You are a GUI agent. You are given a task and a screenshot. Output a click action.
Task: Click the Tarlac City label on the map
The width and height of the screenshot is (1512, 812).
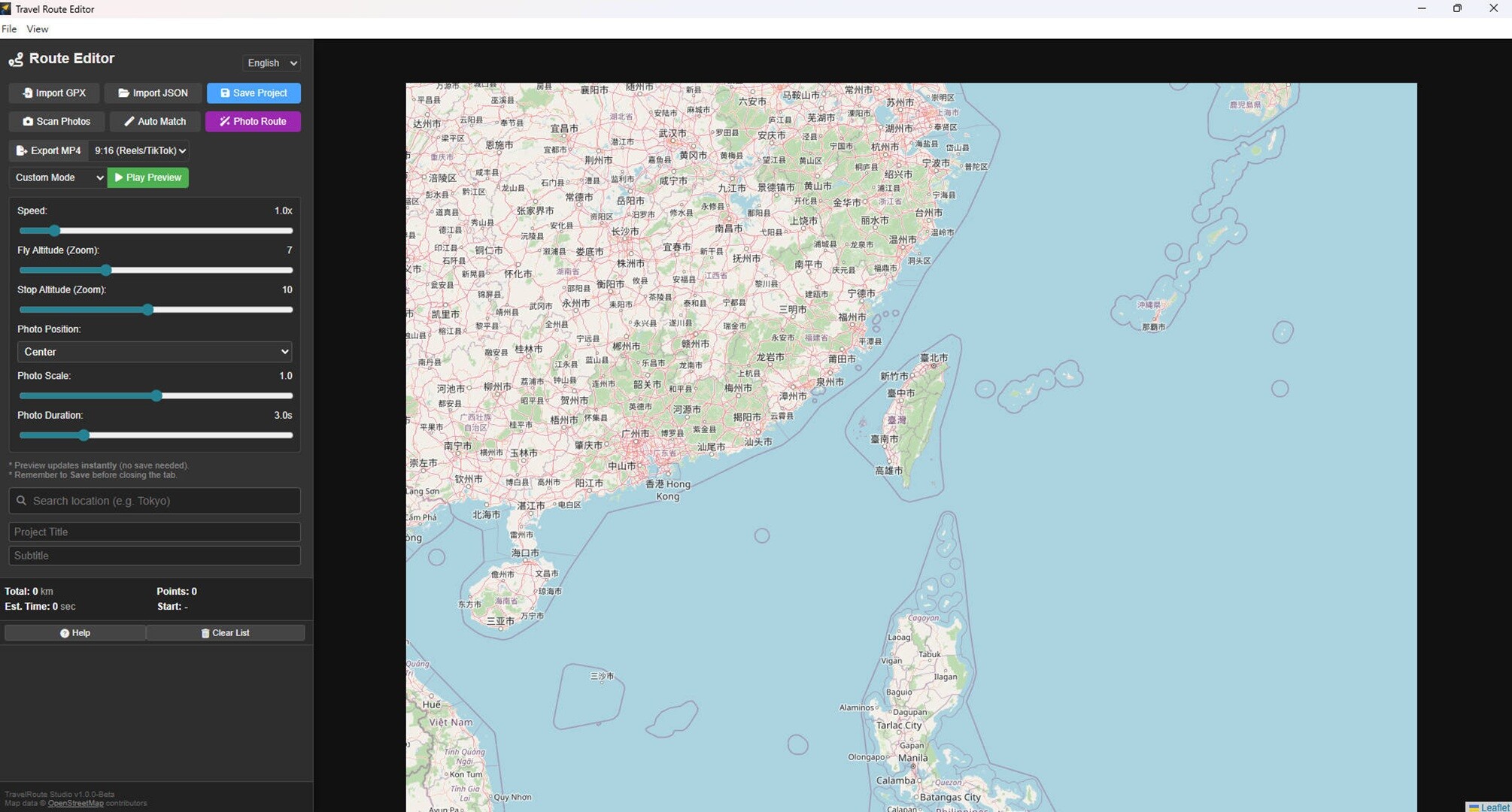point(899,726)
